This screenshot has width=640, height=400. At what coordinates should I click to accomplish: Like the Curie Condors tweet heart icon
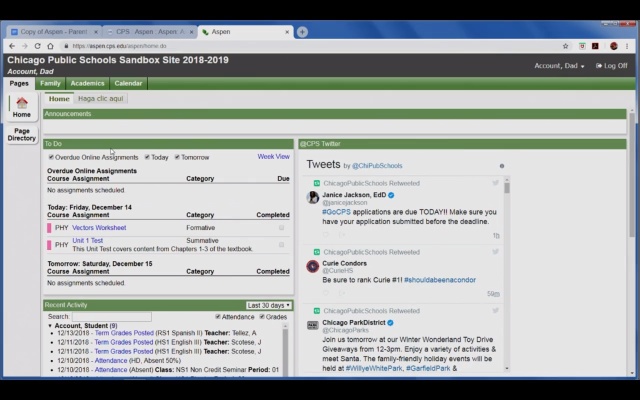pyautogui.click(x=325, y=293)
